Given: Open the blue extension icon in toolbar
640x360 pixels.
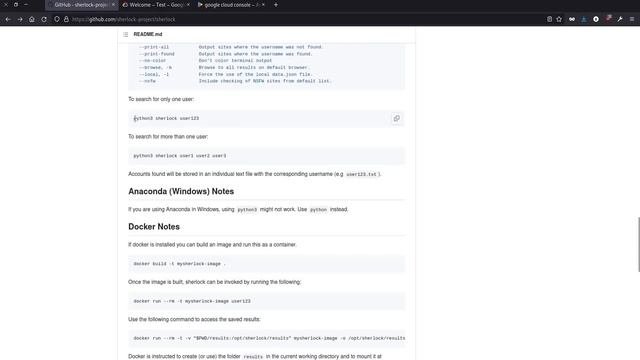Looking at the screenshot, I should [584, 19].
